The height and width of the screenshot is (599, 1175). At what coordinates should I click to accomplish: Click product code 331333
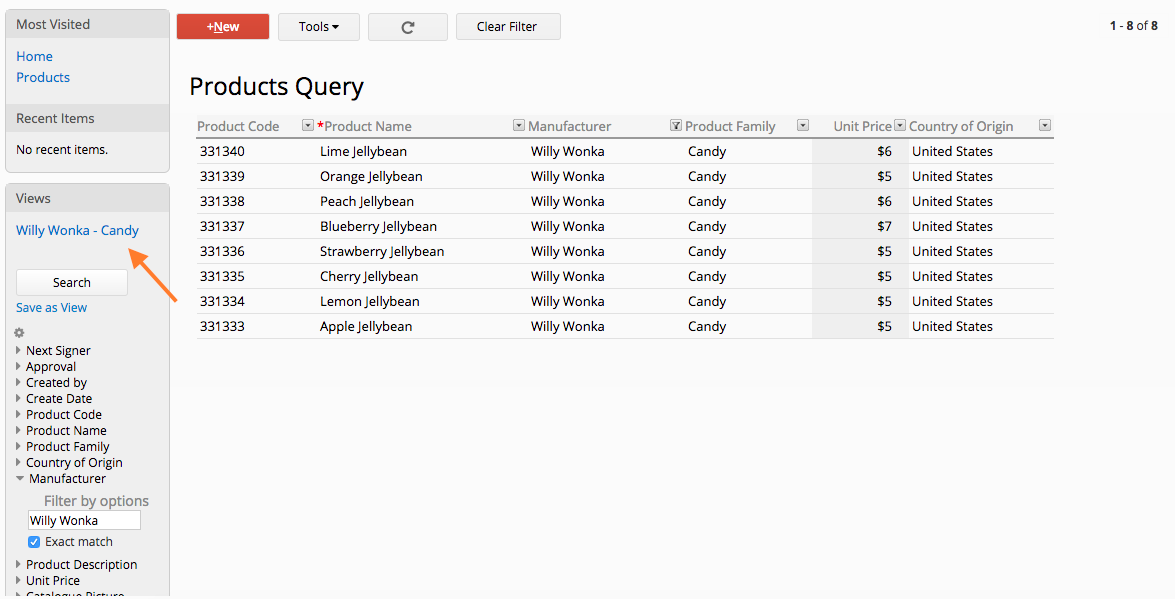[222, 326]
